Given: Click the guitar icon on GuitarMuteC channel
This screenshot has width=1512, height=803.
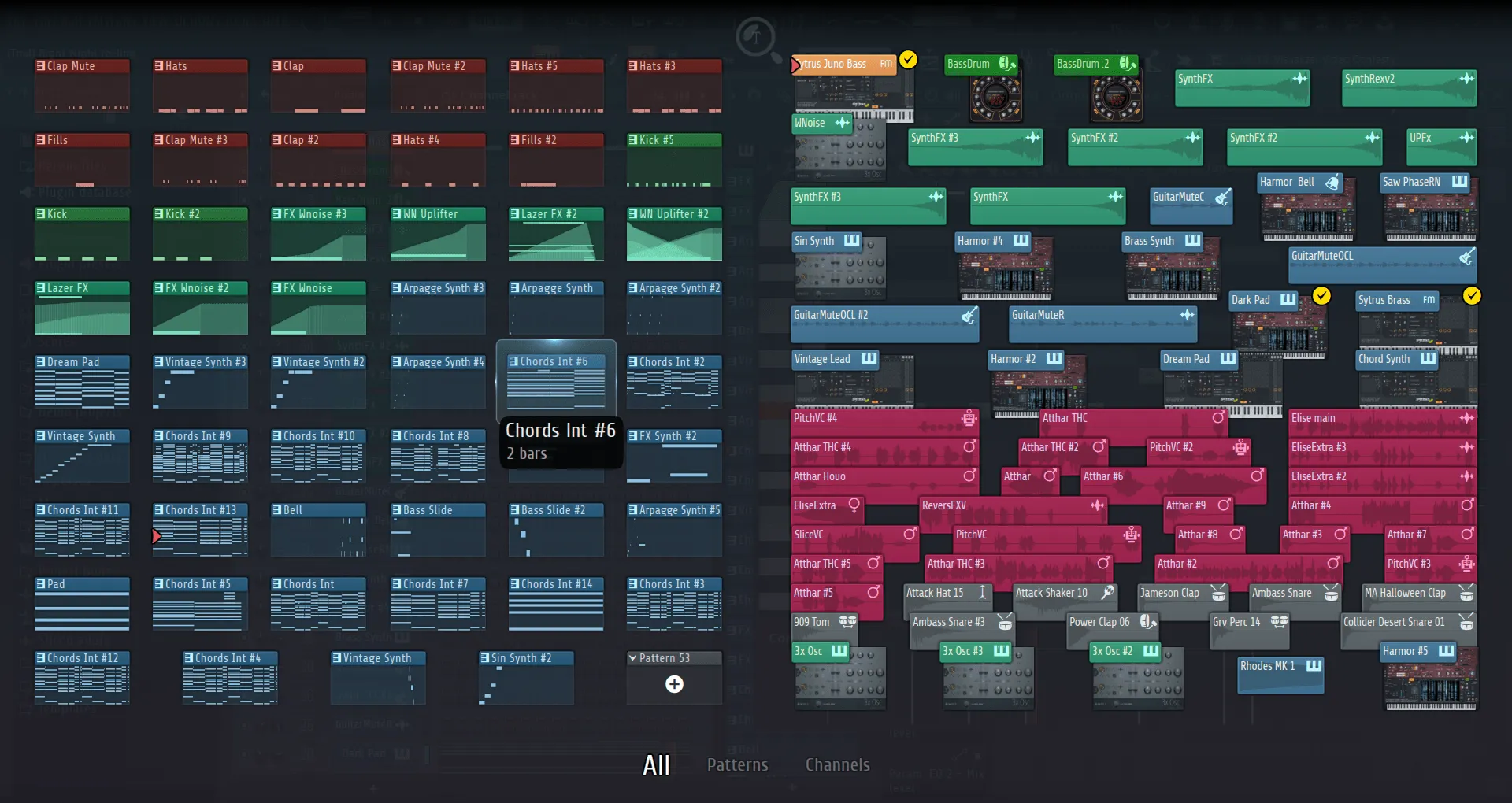Looking at the screenshot, I should coord(1223,197).
